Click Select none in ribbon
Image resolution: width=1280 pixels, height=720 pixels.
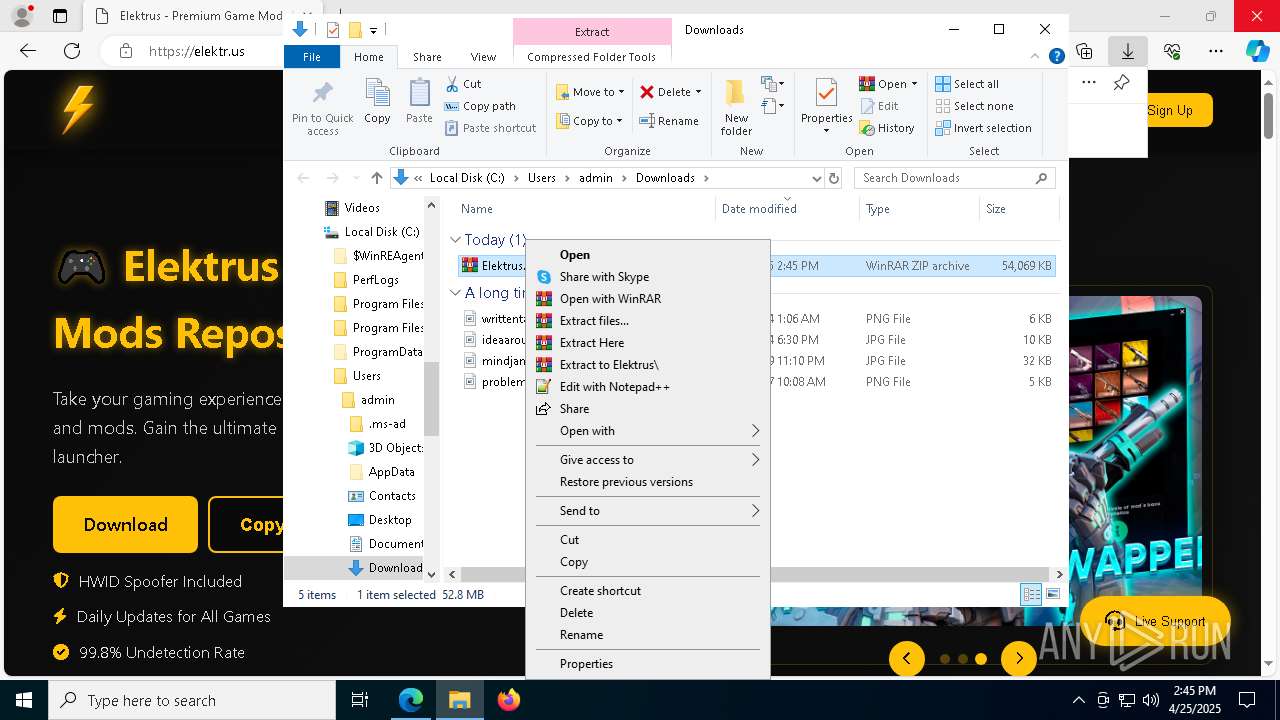974,106
